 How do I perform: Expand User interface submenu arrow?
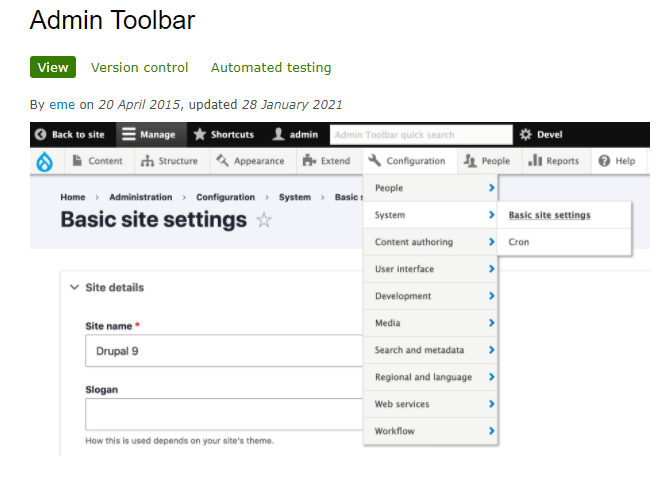coord(491,269)
